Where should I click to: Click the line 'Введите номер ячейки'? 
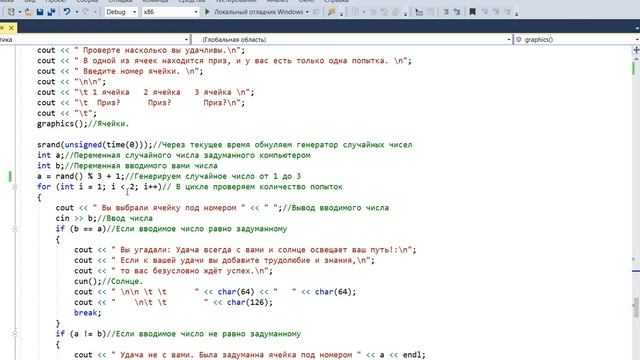click(120, 71)
